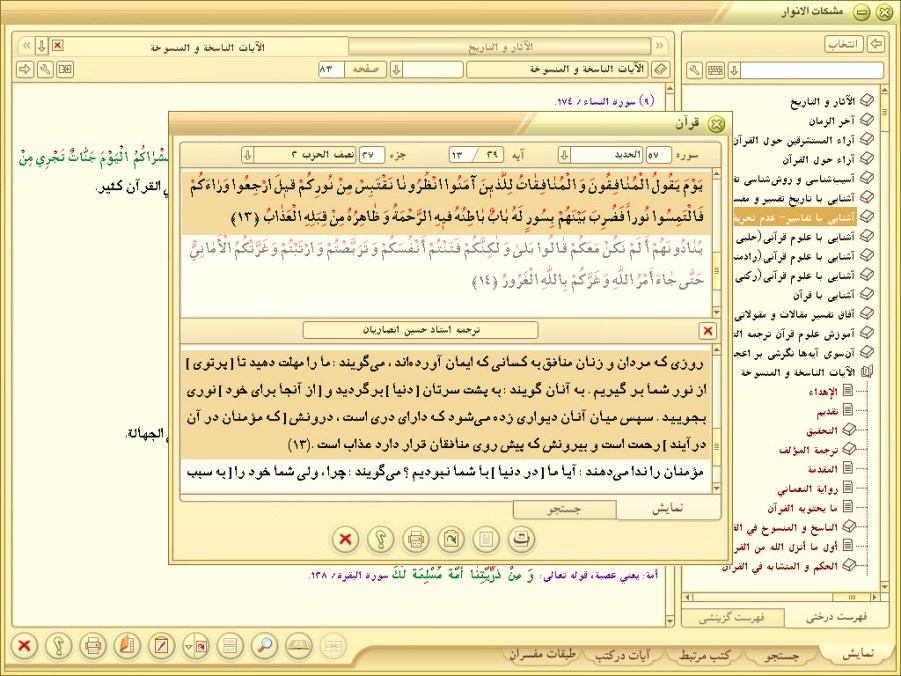Click the open Quran book icon in main toolbar
This screenshot has width=901, height=676.
coord(299,646)
